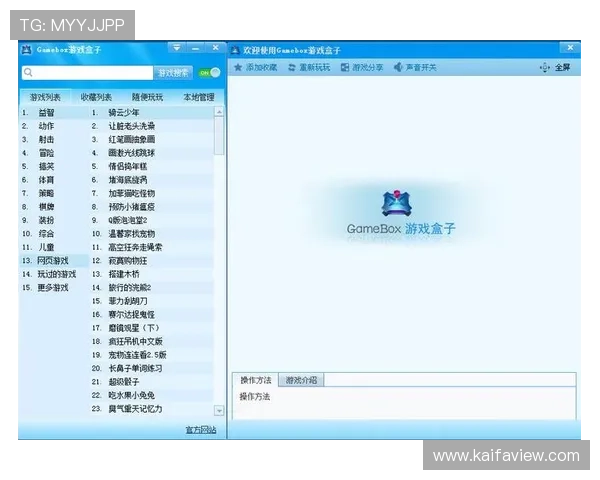Select the game introduction (游戏介绍) tab

point(301,380)
